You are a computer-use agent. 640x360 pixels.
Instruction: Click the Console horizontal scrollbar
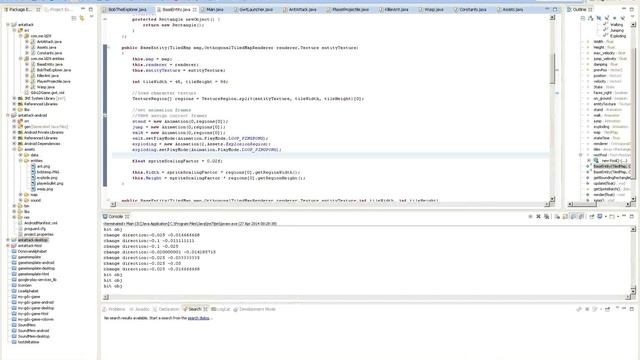(x=366, y=297)
